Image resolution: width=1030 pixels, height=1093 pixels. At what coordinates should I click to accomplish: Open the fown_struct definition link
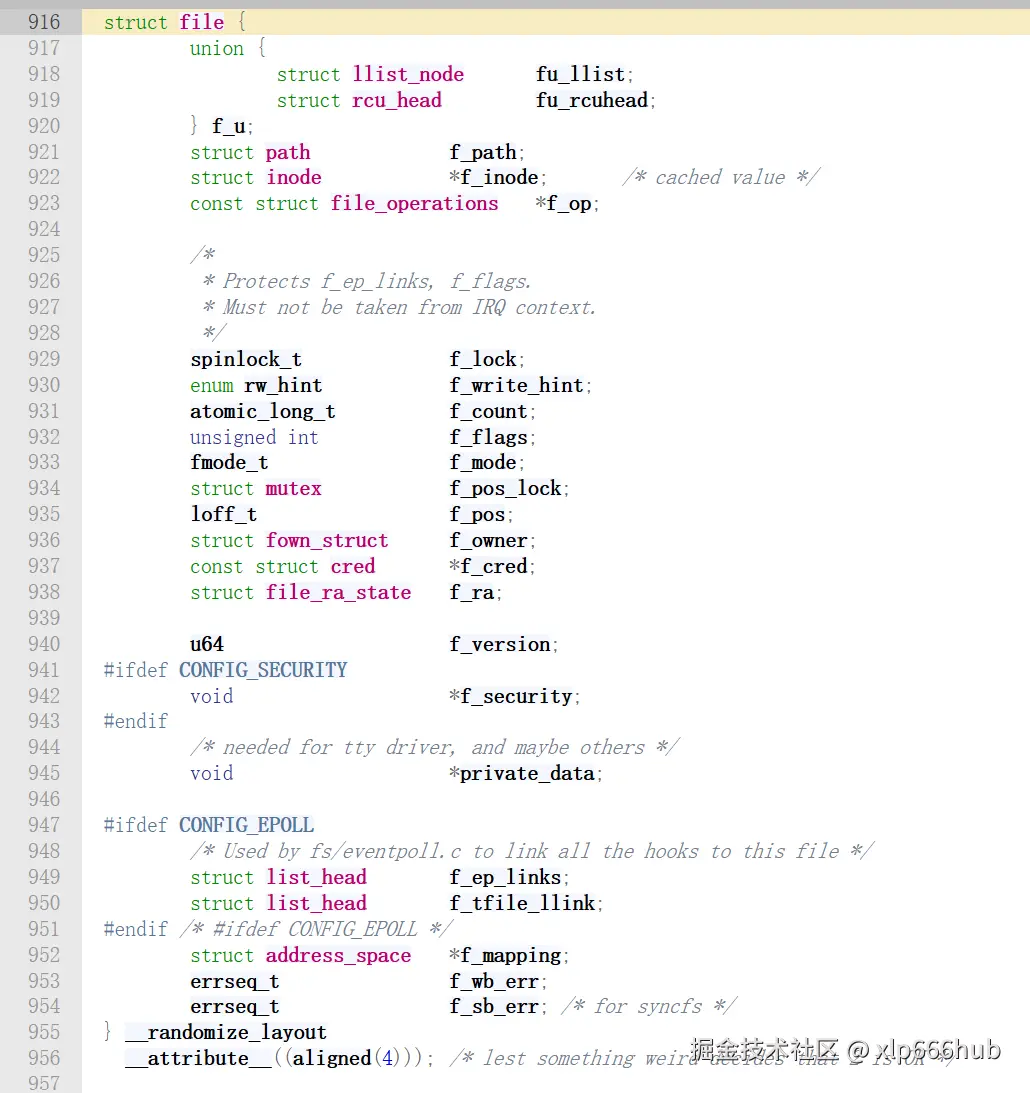327,540
